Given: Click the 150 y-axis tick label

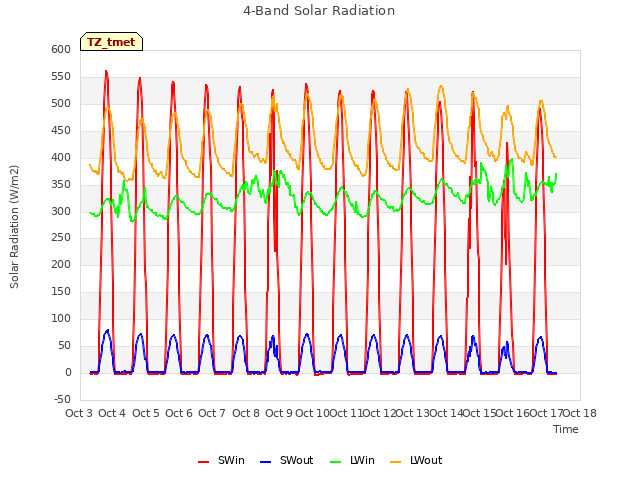Looking at the screenshot, I should point(61,291).
